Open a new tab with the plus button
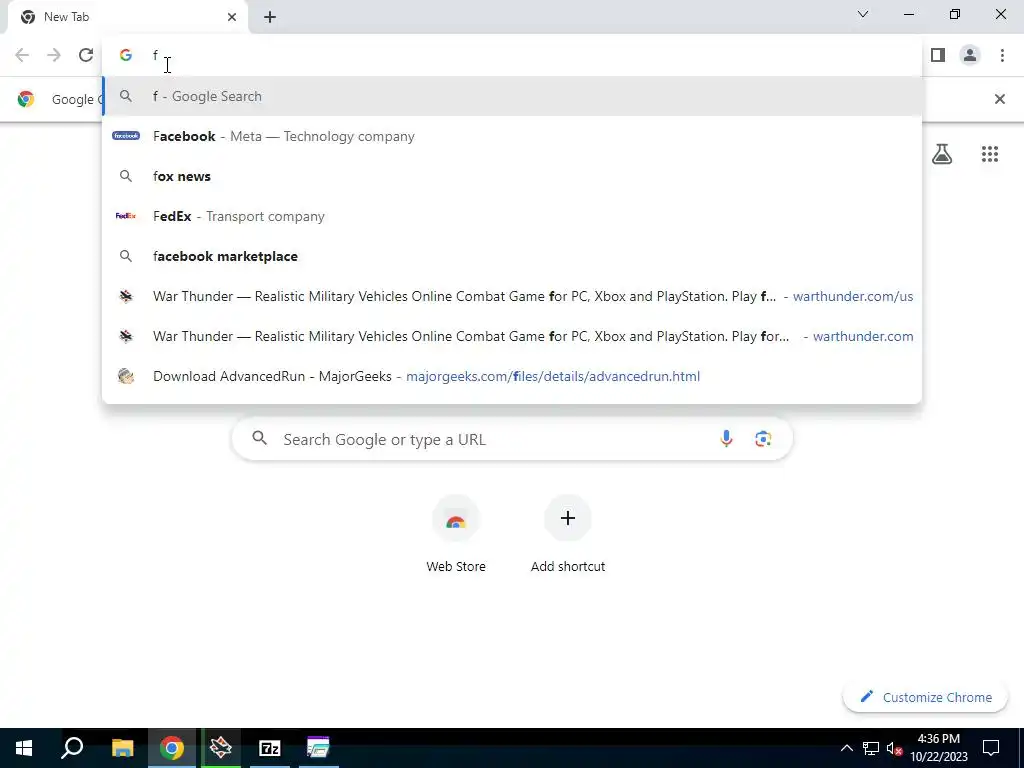 (270, 17)
